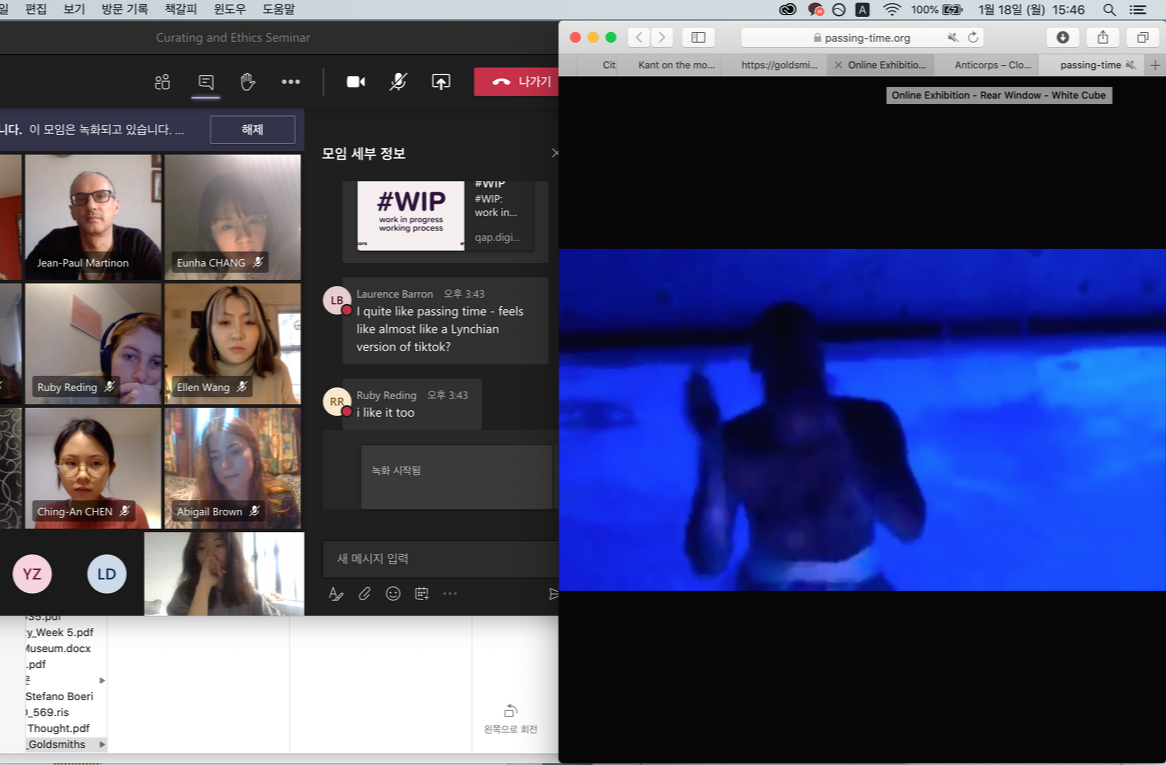
Task: Open 도움말 menu
Action: tap(278, 10)
